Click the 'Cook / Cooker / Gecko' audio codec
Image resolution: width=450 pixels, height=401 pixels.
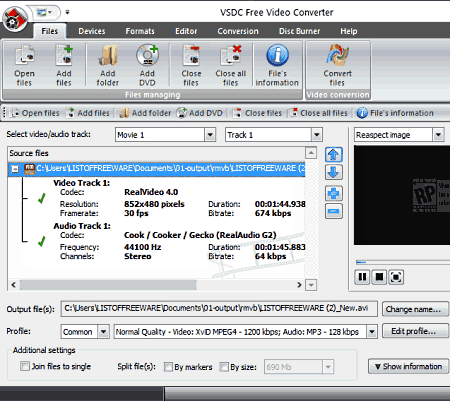coord(200,235)
